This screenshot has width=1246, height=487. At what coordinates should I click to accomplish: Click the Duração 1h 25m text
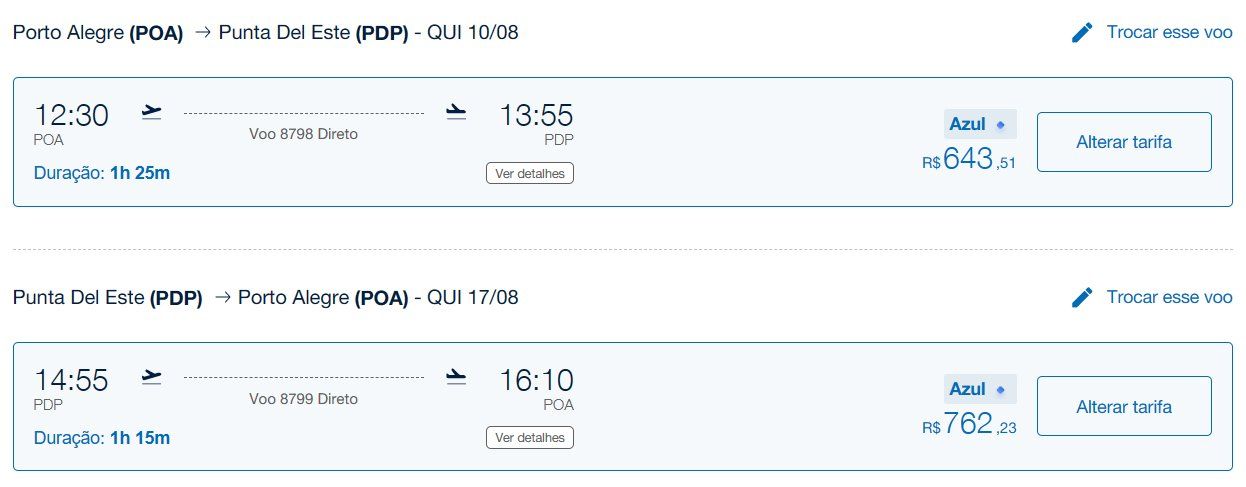tap(102, 173)
